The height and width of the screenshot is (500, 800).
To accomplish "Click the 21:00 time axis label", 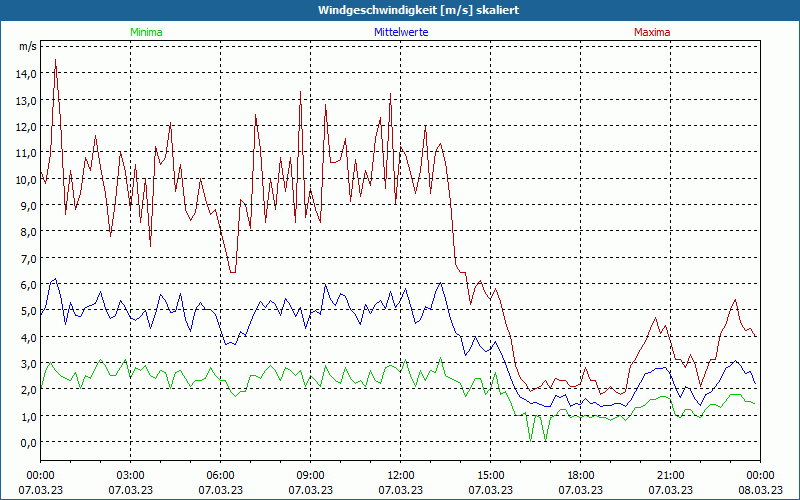I will pyautogui.click(x=670, y=474).
